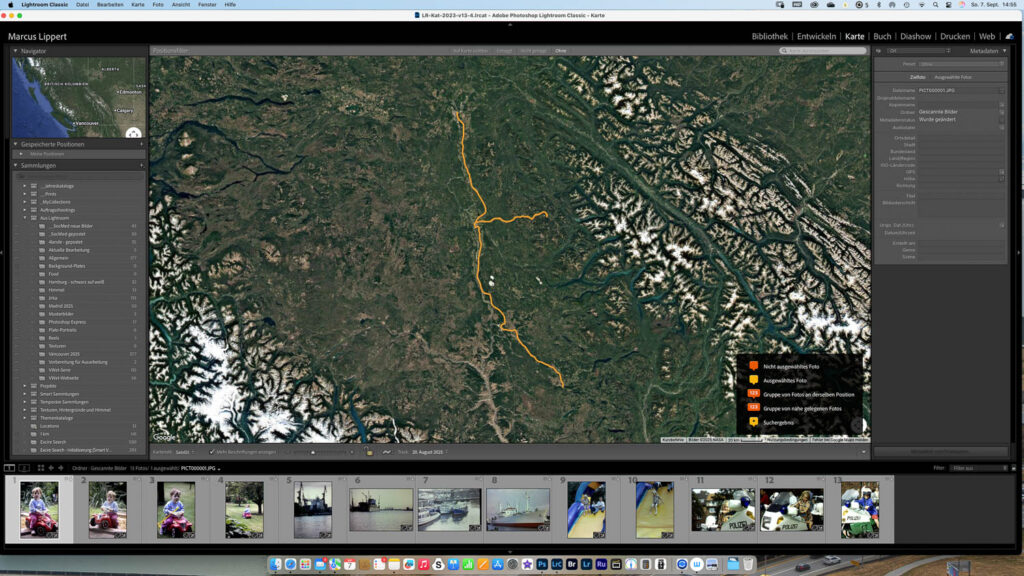The width and height of the screenshot is (1024, 576).
Task: Click the main window display icon 1
Action: point(9,468)
